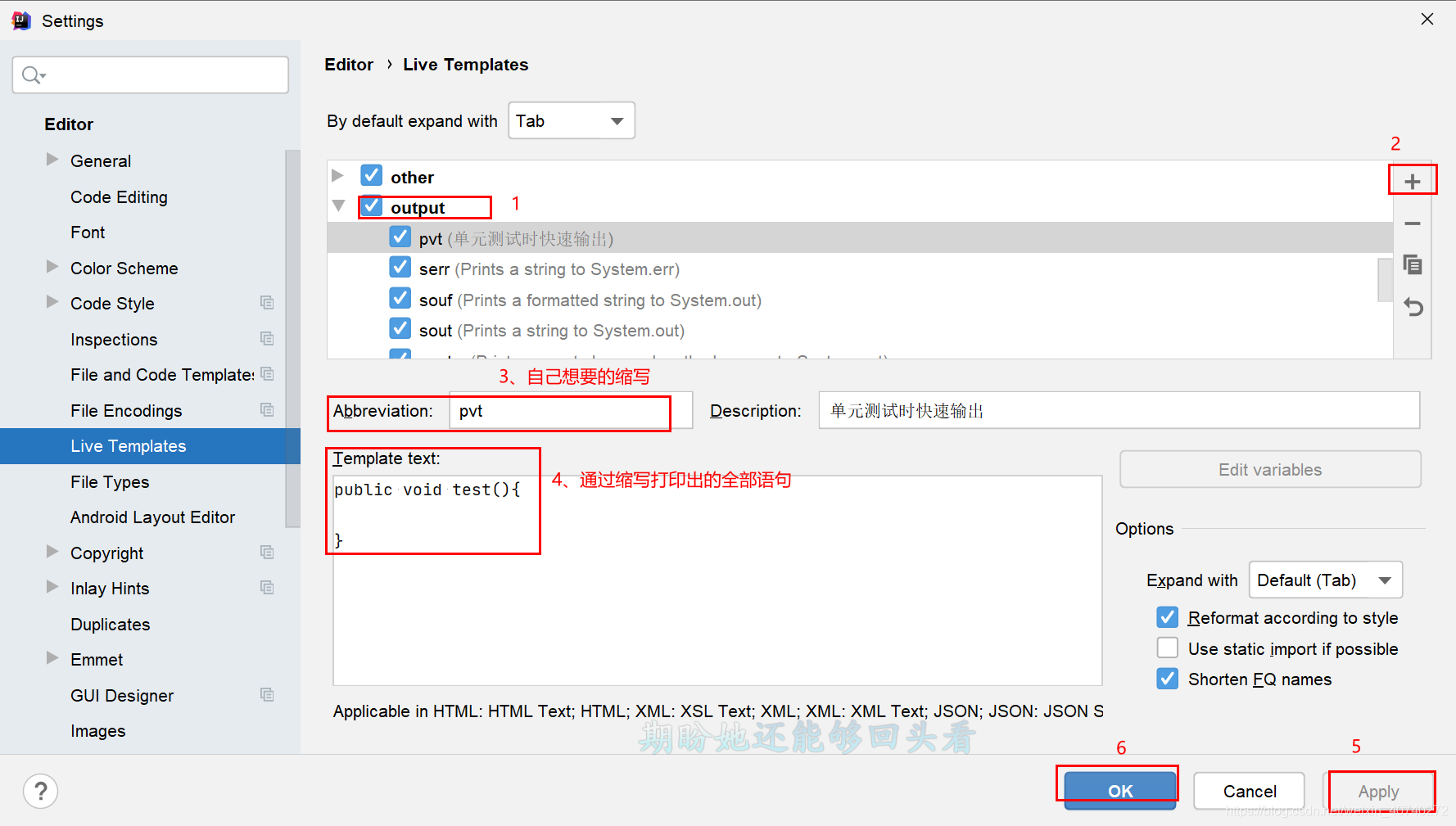Click the template list scrollbar thumb

coord(1386,280)
